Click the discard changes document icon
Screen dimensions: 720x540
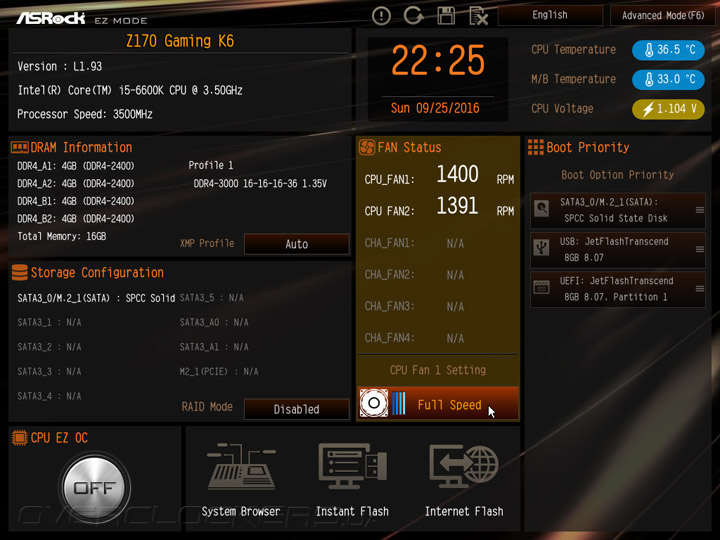[x=478, y=16]
